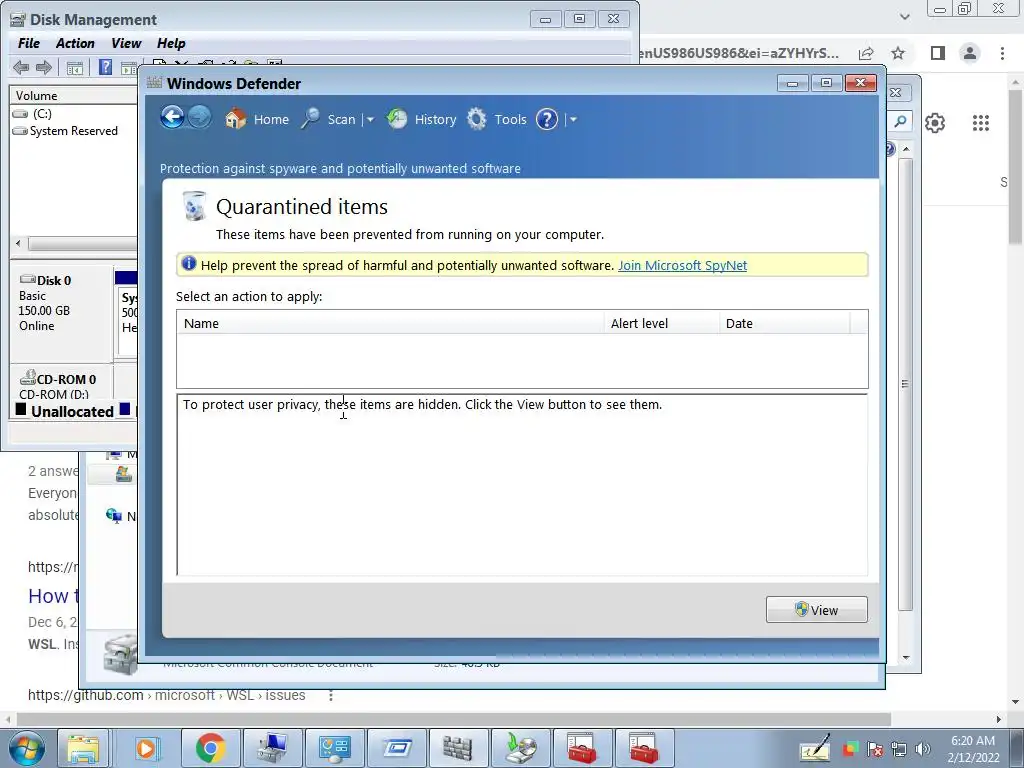The height and width of the screenshot is (768, 1024).
Task: Sort quarantined items by Date column
Action: 785,323
